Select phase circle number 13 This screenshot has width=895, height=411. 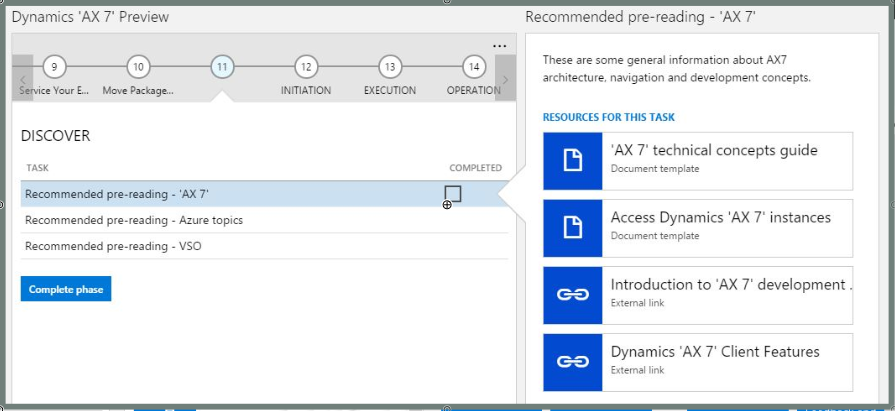[x=390, y=67]
